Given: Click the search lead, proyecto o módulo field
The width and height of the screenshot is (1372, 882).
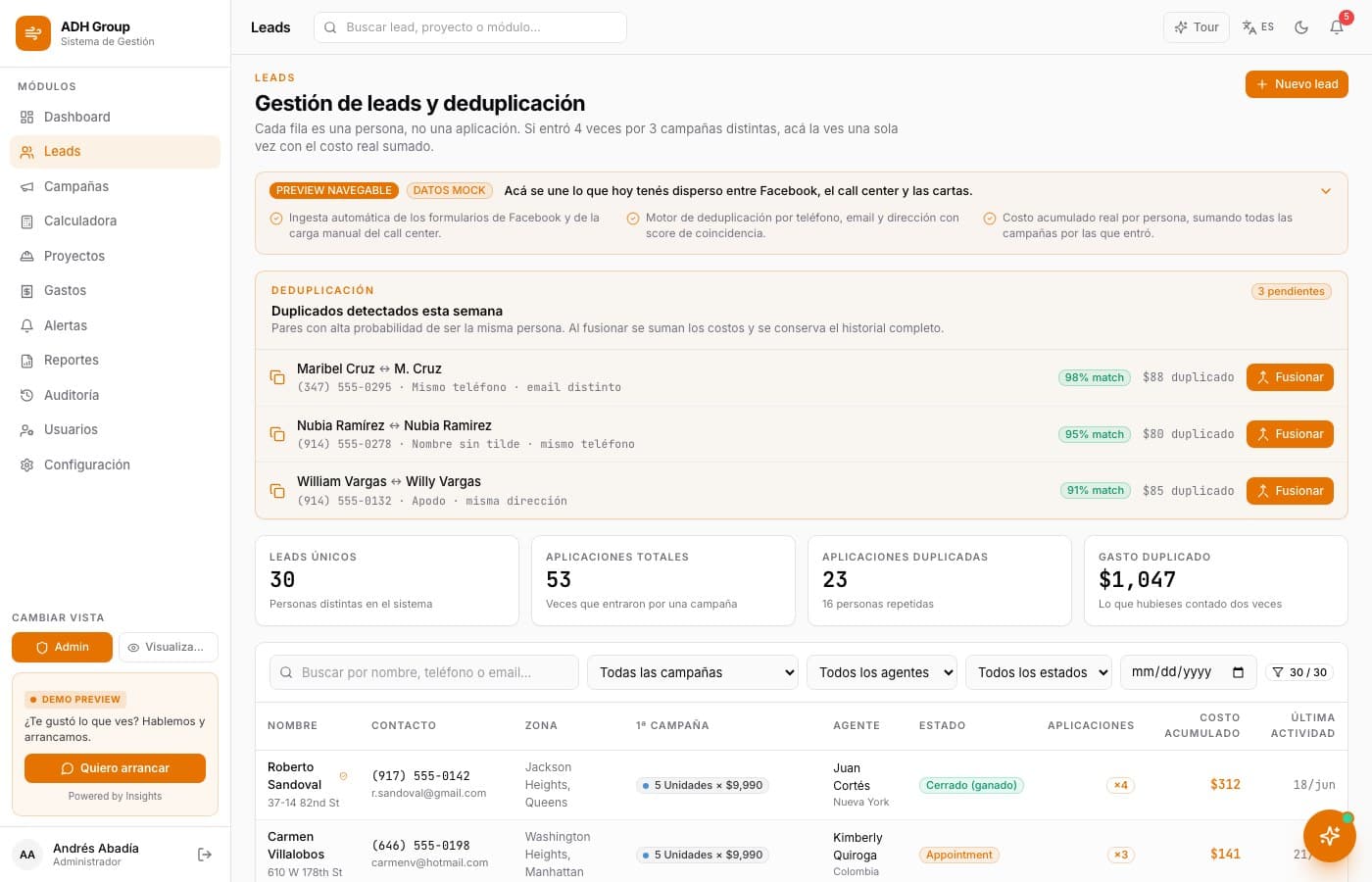Looking at the screenshot, I should pyautogui.click(x=470, y=27).
